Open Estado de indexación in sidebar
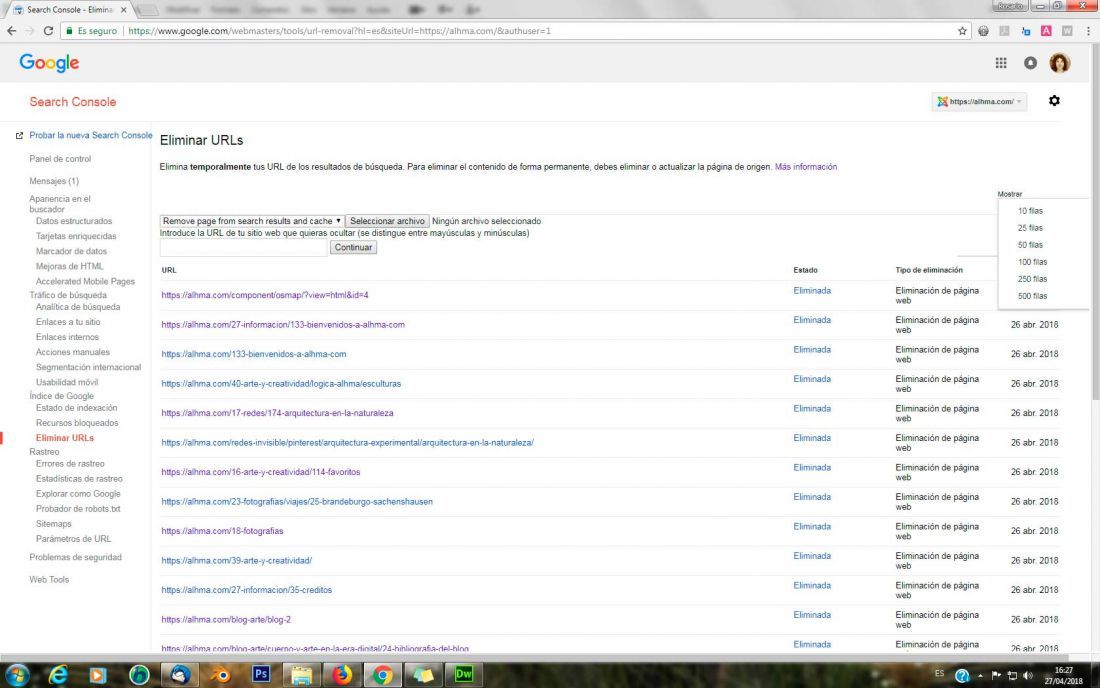This screenshot has width=1100, height=688. pyautogui.click(x=76, y=407)
